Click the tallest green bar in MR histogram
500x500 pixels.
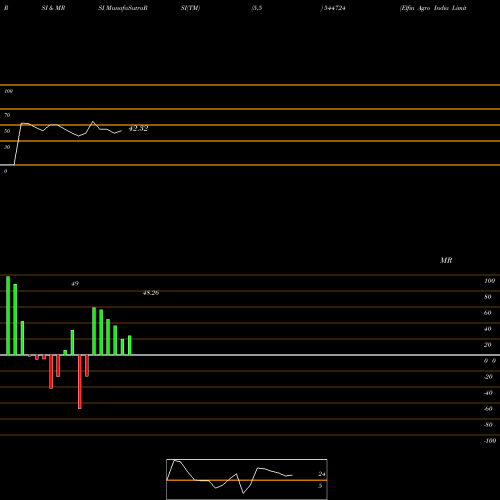point(8,316)
